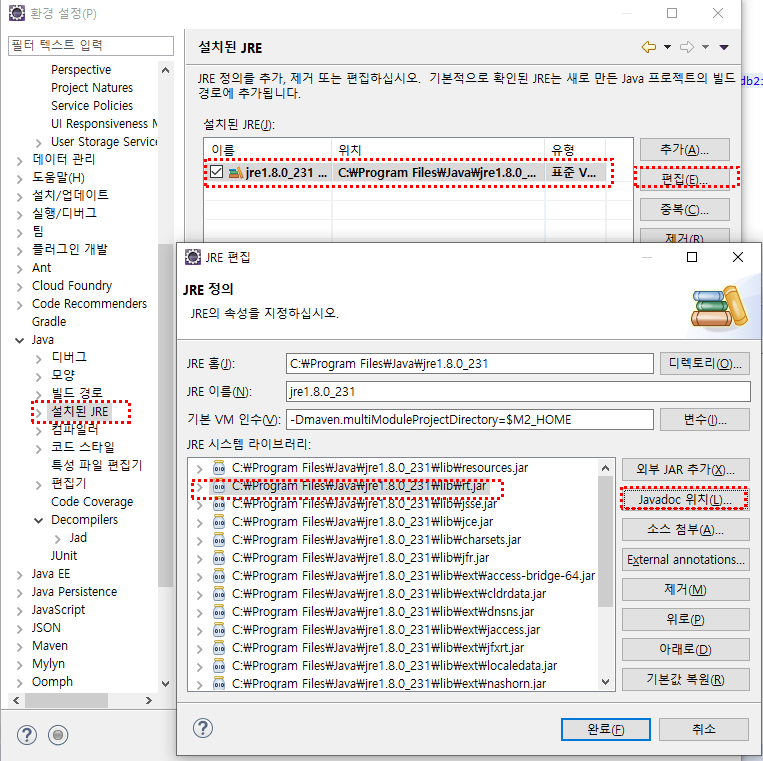The width and height of the screenshot is (763, 761).
Task: Click the help icon in JRE 편집 dialog
Action: click(203, 728)
